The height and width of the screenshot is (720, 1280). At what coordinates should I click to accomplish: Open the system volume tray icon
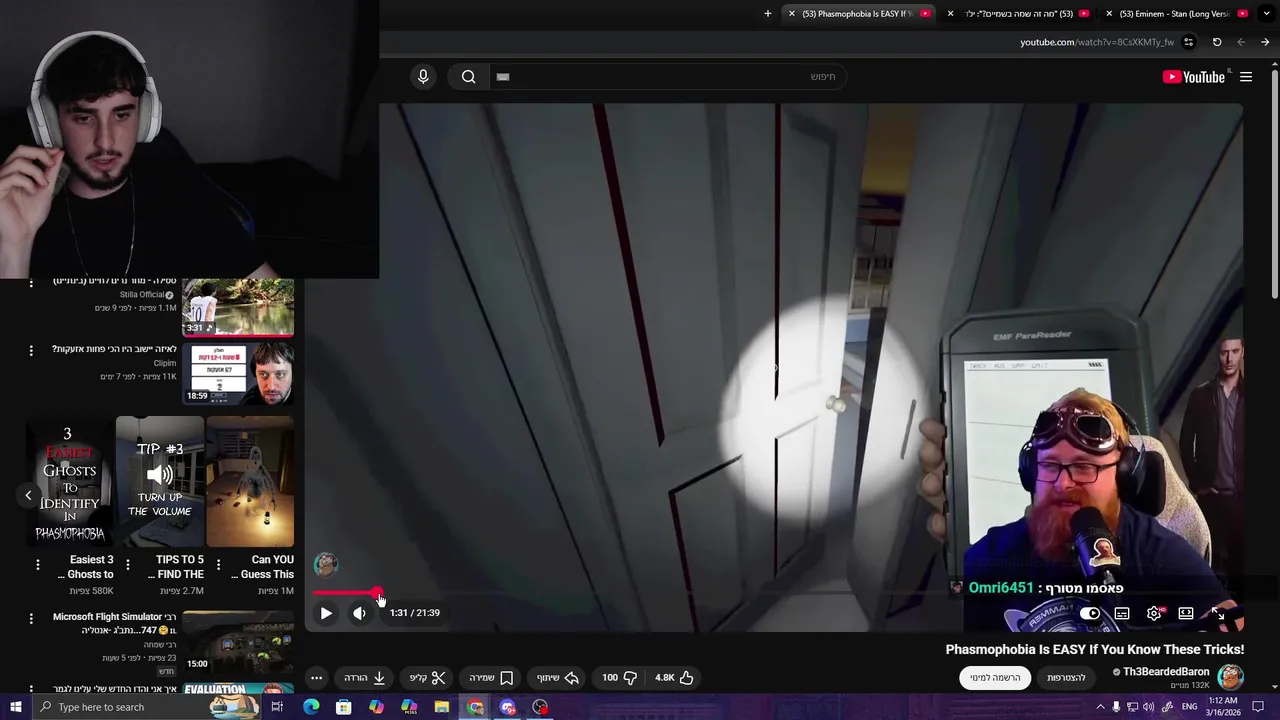tap(1149, 707)
